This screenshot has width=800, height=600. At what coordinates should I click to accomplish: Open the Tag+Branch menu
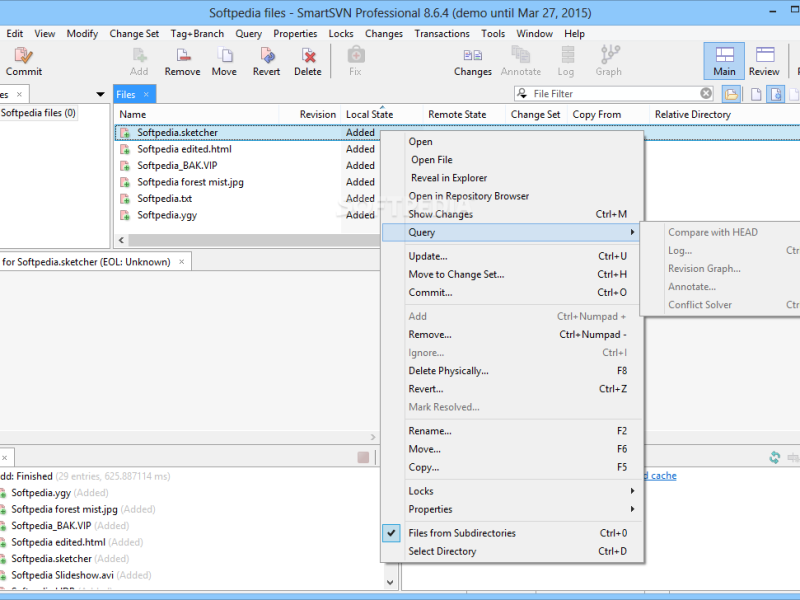(x=197, y=34)
